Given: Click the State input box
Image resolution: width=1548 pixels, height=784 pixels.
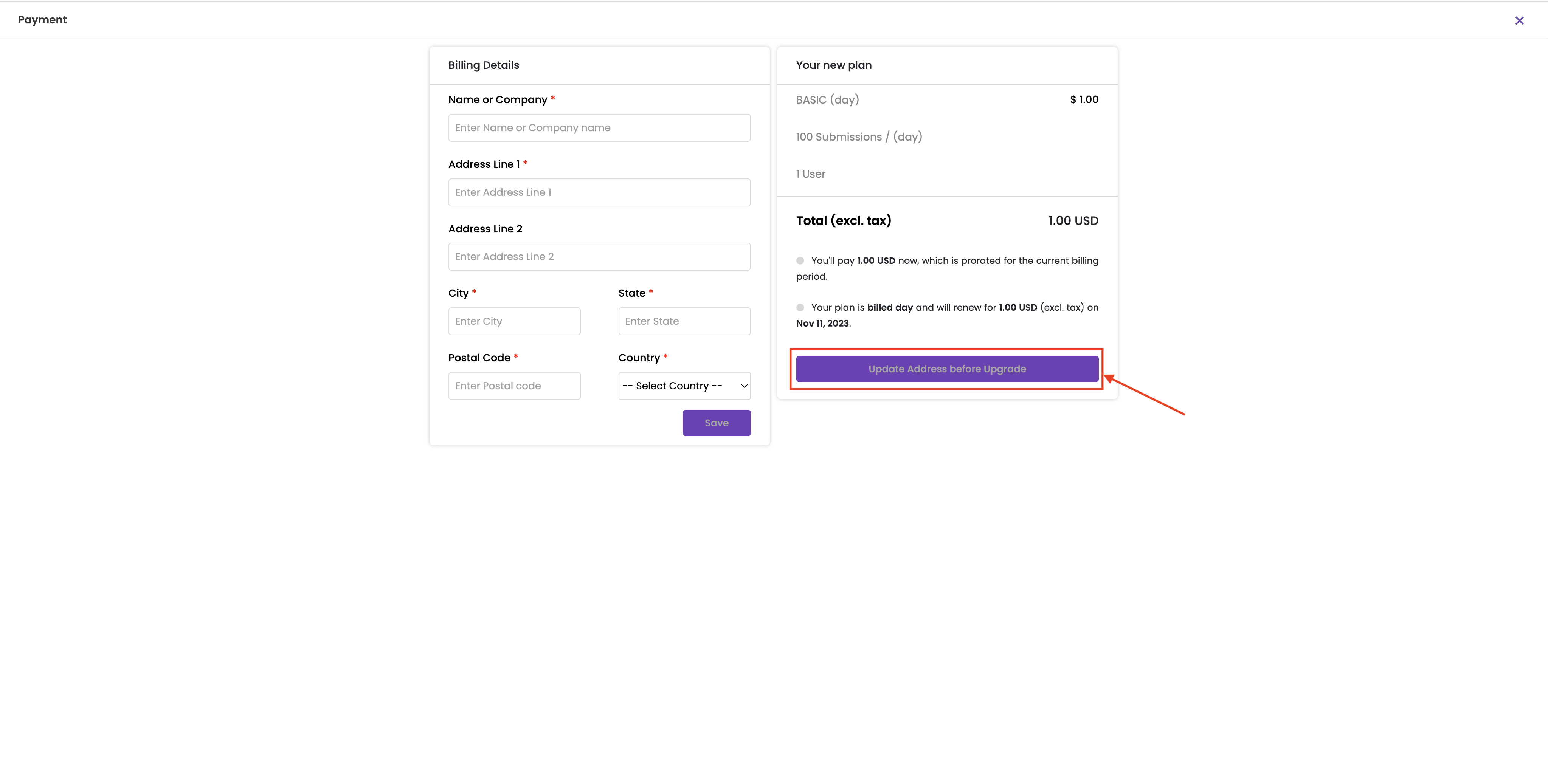Looking at the screenshot, I should click(684, 321).
